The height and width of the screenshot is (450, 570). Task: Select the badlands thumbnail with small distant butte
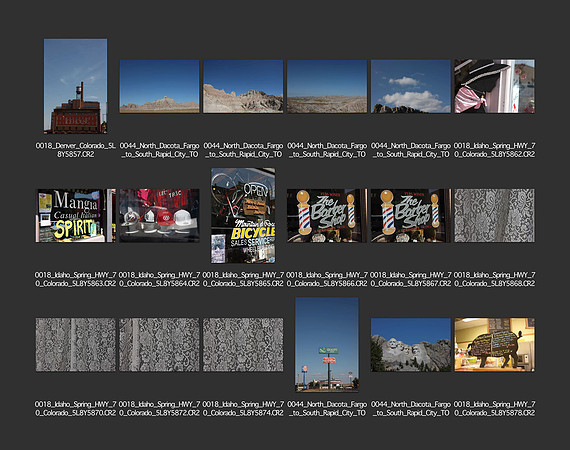(160, 86)
